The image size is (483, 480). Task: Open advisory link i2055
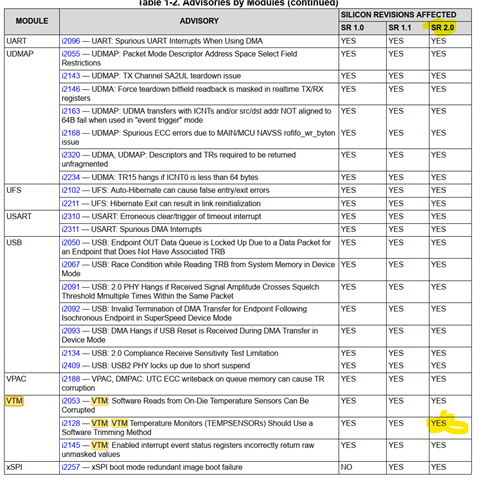tap(71, 54)
